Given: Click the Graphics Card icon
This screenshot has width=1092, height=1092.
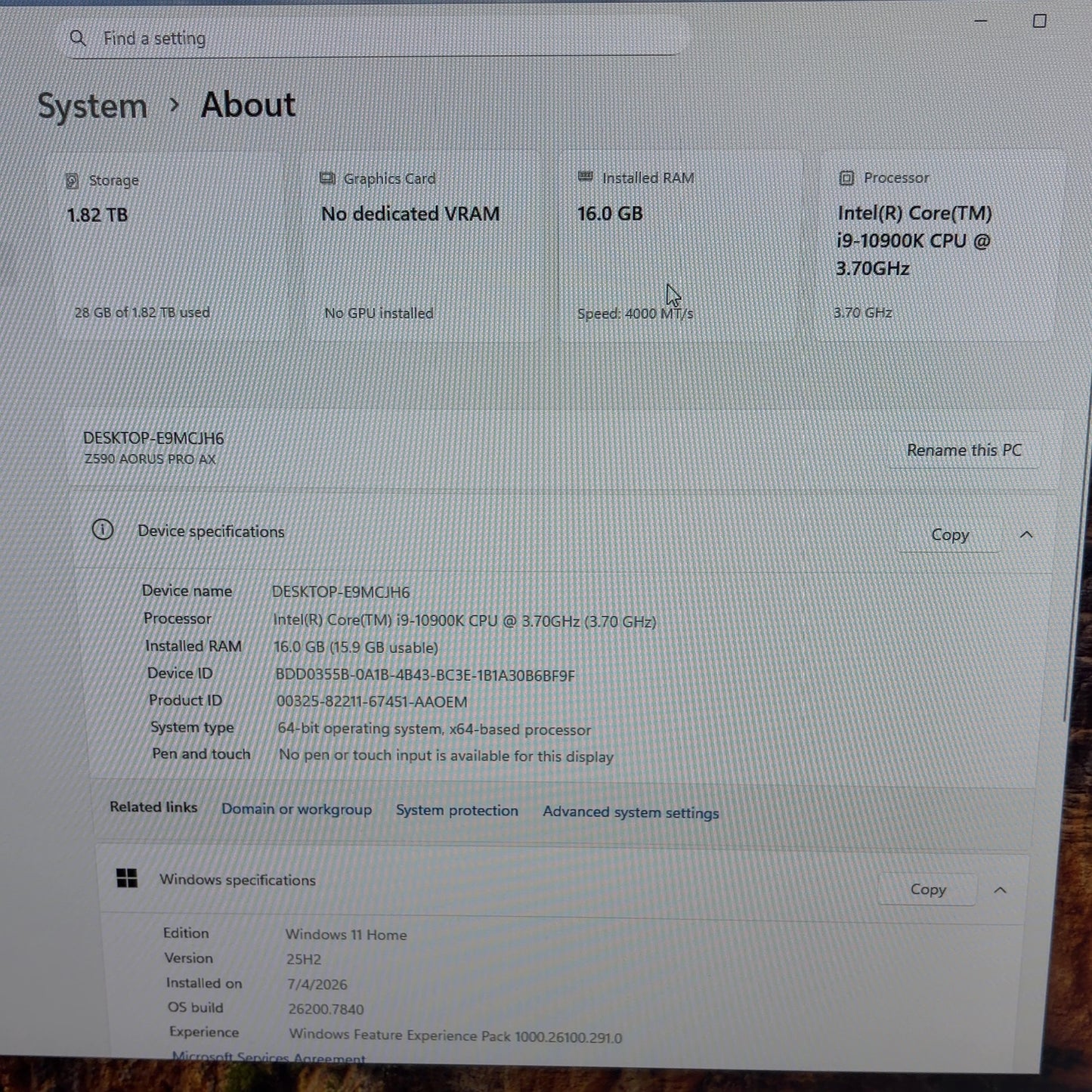Looking at the screenshot, I should 327,178.
